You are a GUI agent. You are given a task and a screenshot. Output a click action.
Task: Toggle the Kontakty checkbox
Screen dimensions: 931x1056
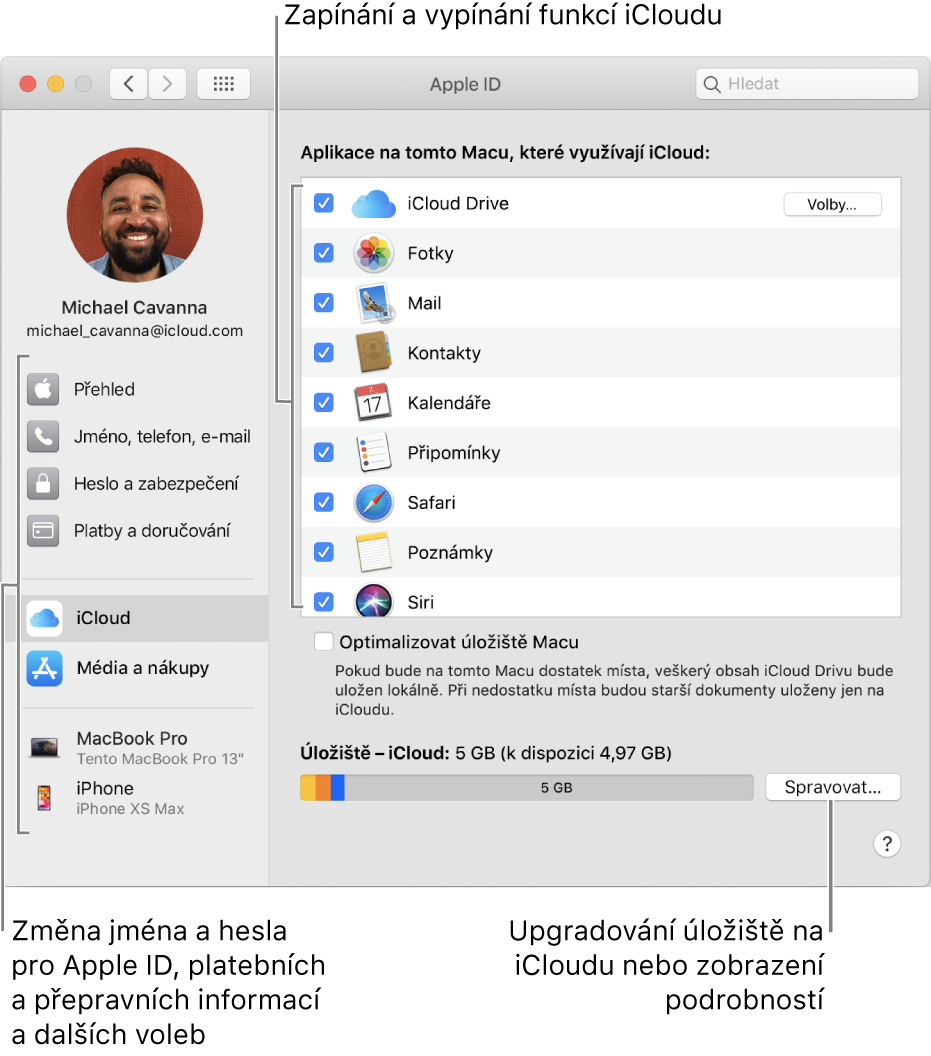[x=324, y=352]
